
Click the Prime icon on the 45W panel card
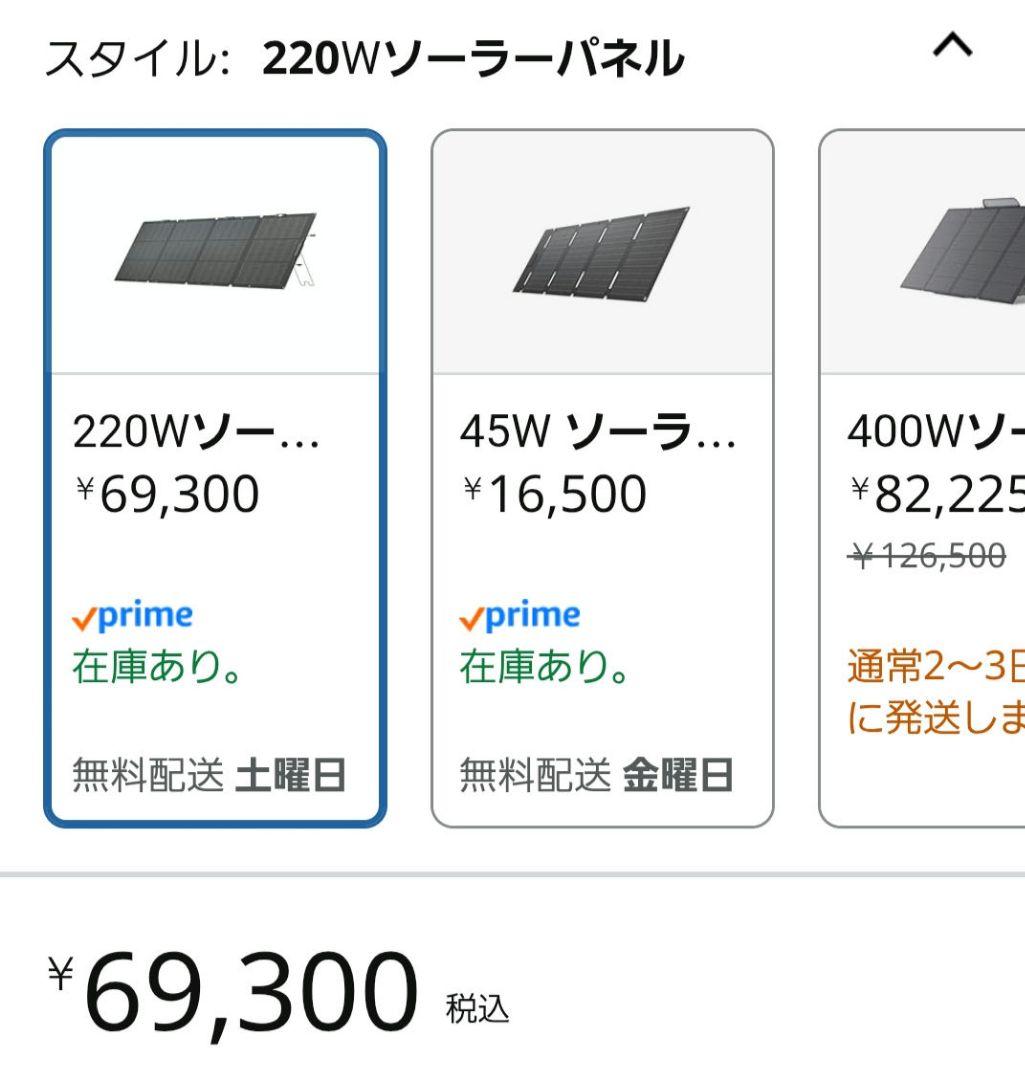tap(520, 615)
